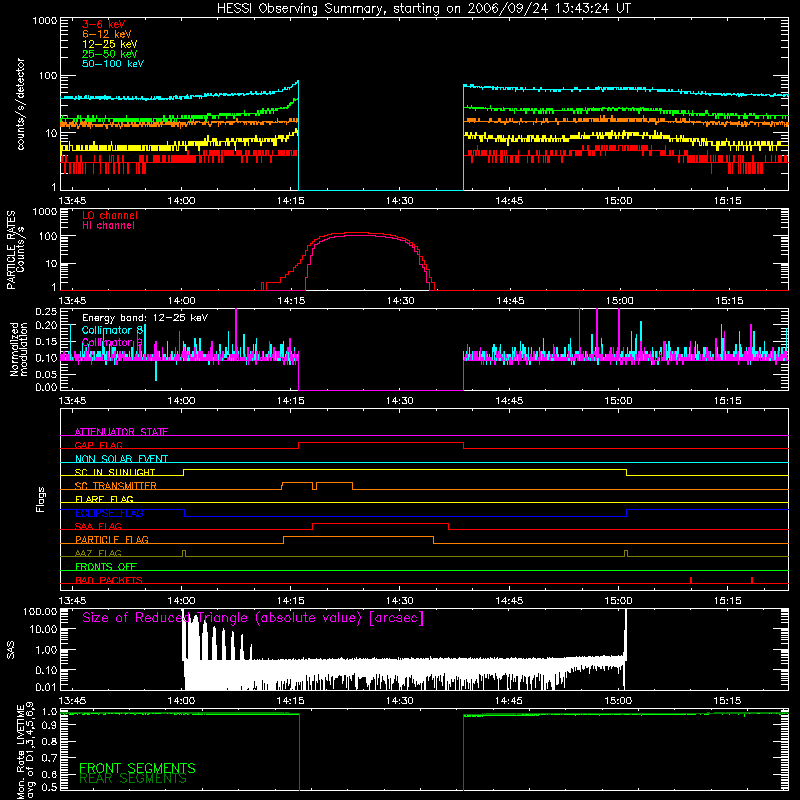
Task: Click the ATTENUATOR STATE flag label
Action: (121, 432)
